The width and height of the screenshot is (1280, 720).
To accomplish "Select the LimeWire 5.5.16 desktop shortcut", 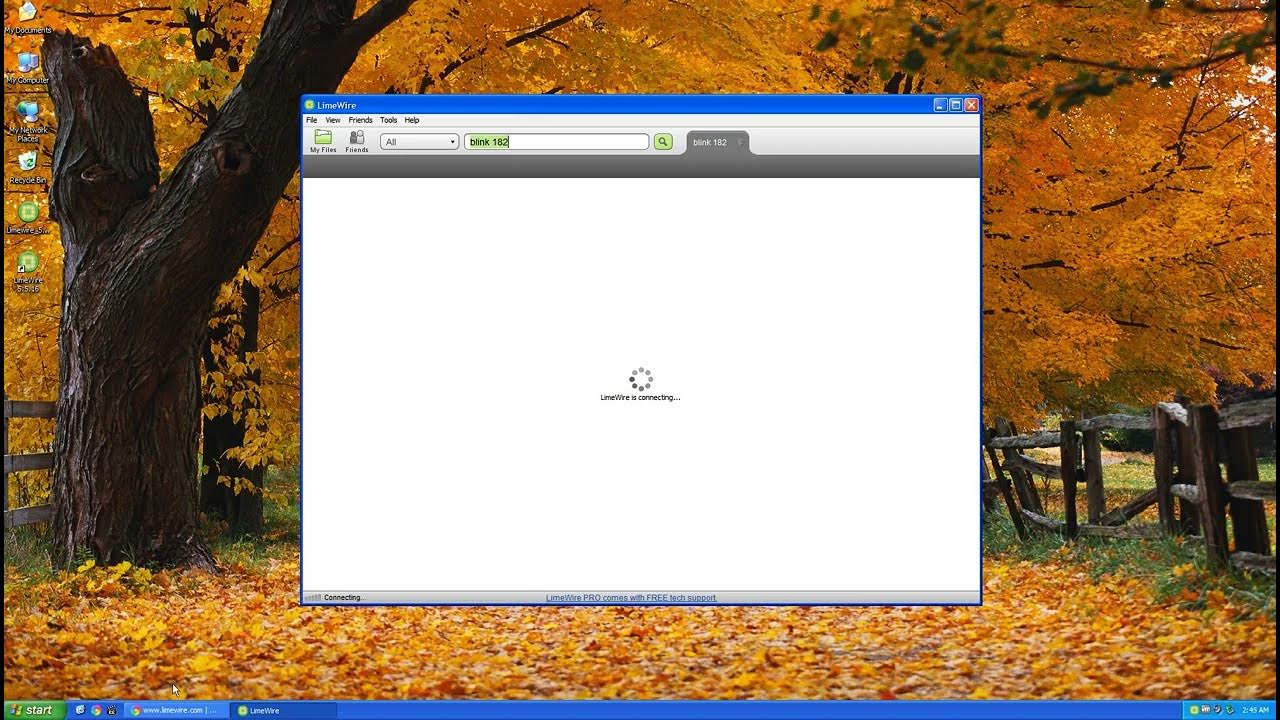I will point(28,272).
